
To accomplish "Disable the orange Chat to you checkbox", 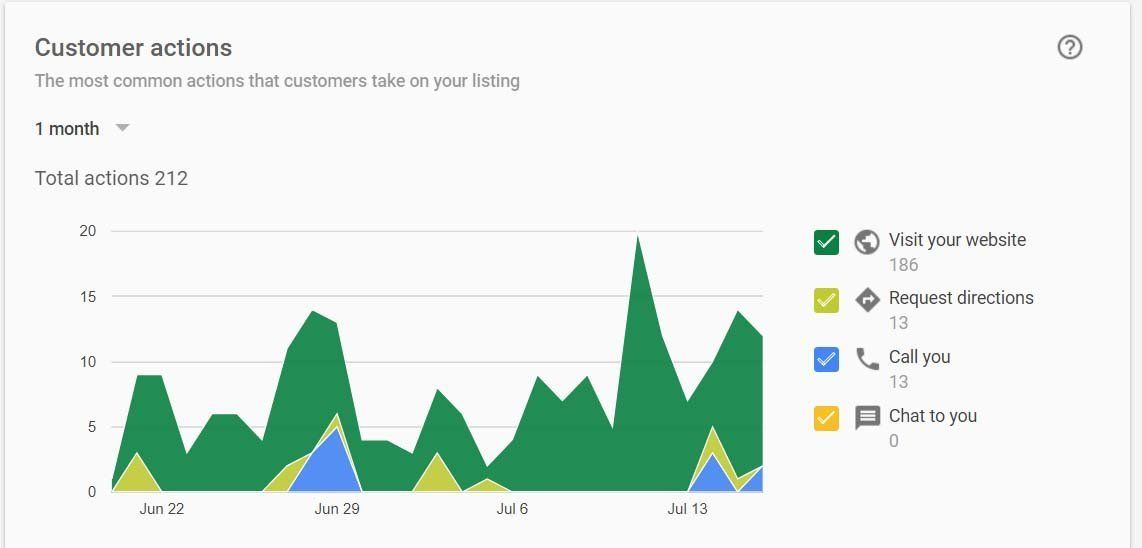I will click(x=826, y=418).
